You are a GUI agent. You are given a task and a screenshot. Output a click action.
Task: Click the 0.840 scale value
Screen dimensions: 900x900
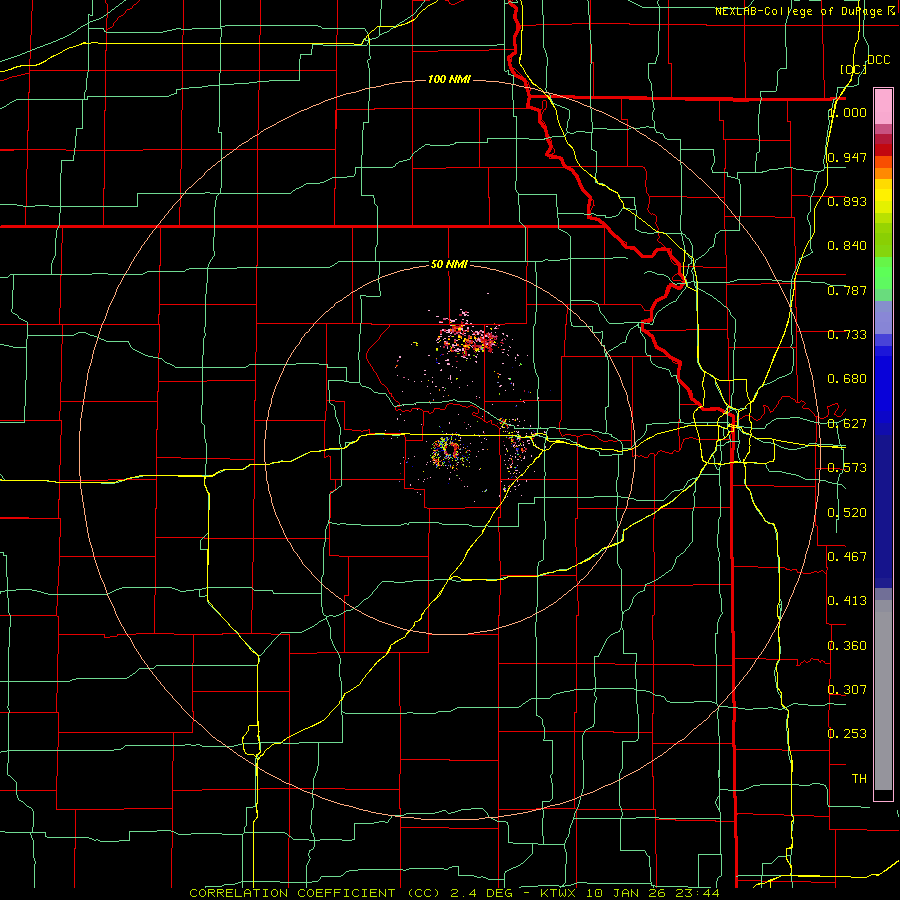(847, 246)
